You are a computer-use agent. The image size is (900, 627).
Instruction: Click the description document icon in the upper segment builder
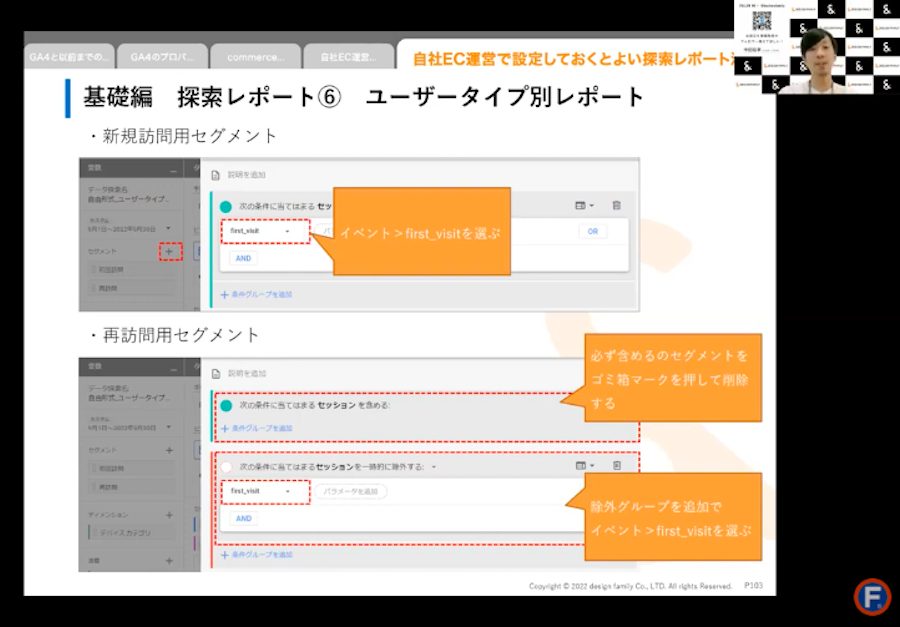click(216, 175)
